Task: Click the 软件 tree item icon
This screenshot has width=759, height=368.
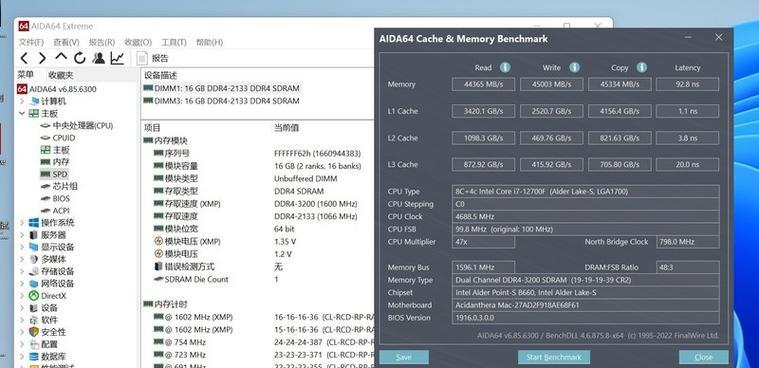Action: pyautogui.click(x=33, y=320)
